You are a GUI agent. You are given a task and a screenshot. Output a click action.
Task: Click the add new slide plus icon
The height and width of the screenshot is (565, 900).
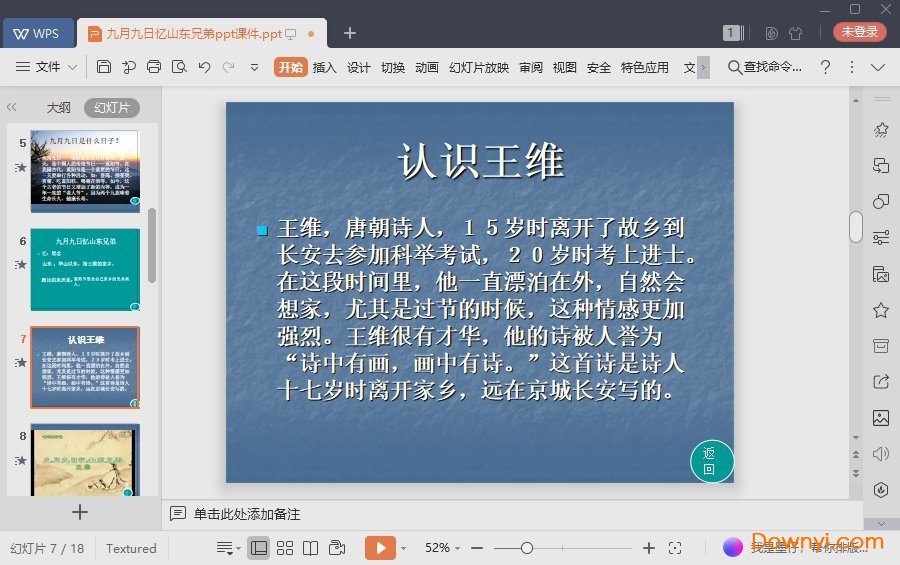(80, 512)
